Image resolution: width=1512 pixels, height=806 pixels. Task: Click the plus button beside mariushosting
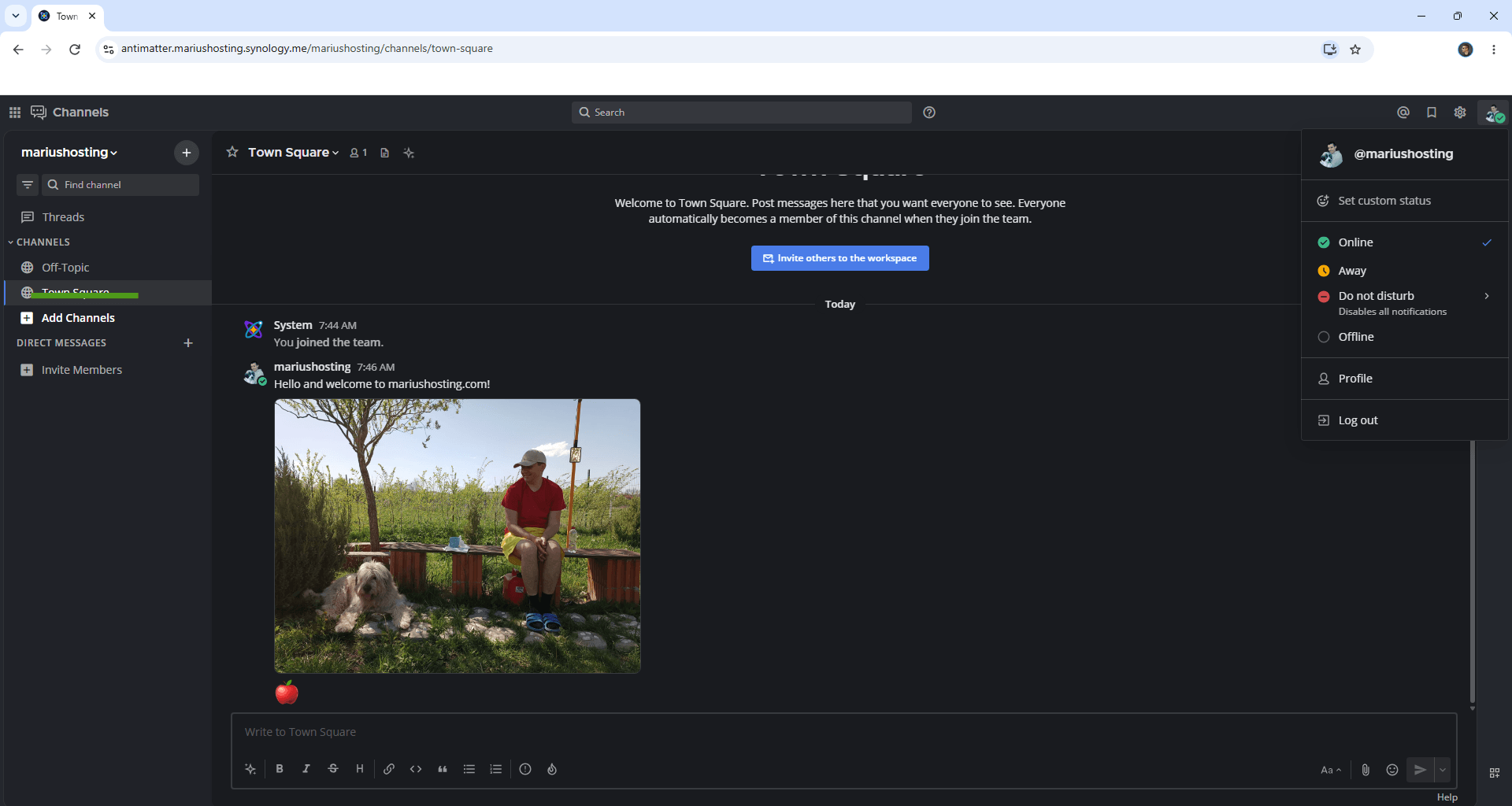187,153
